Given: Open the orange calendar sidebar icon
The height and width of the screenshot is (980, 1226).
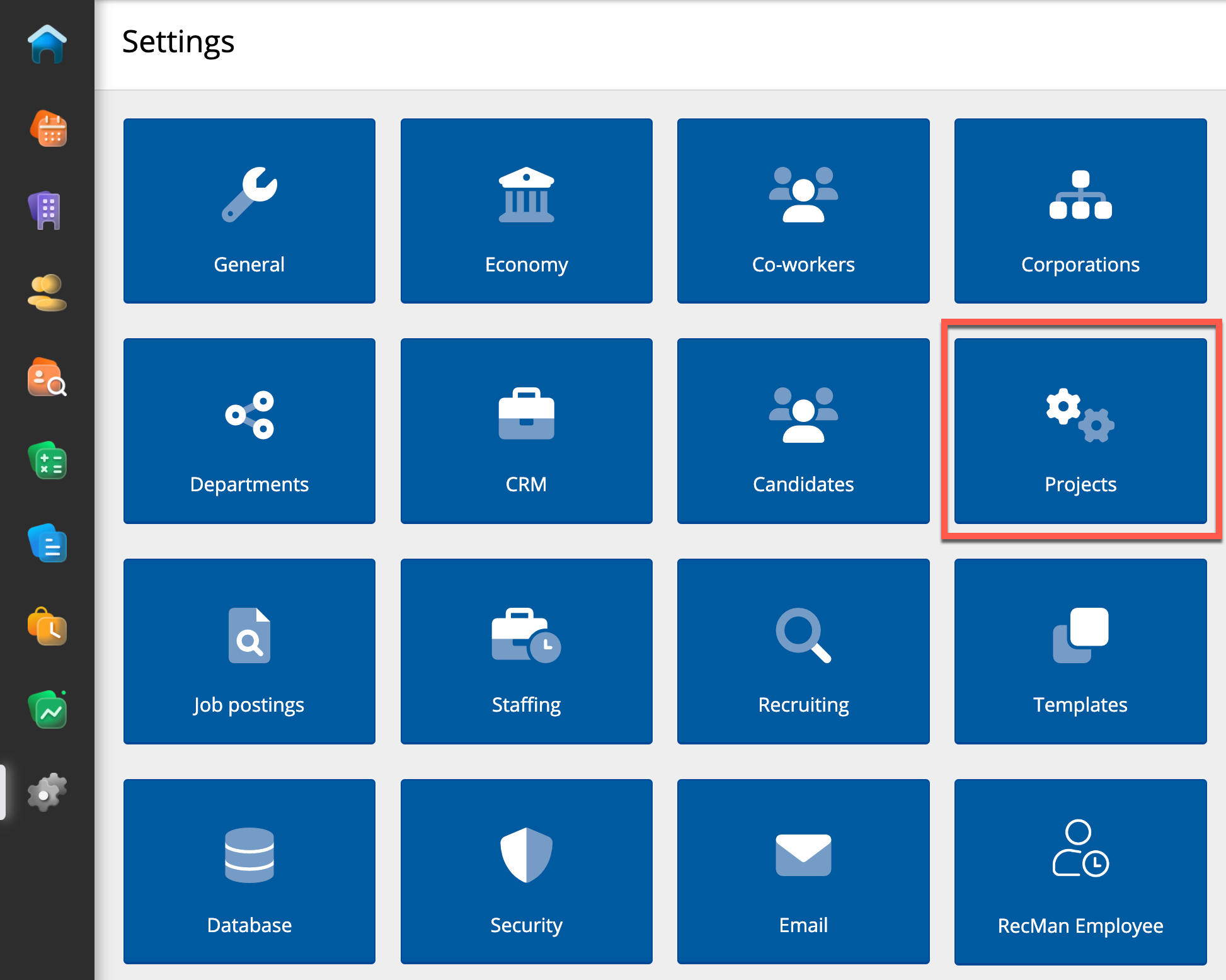Looking at the screenshot, I should tap(48, 128).
